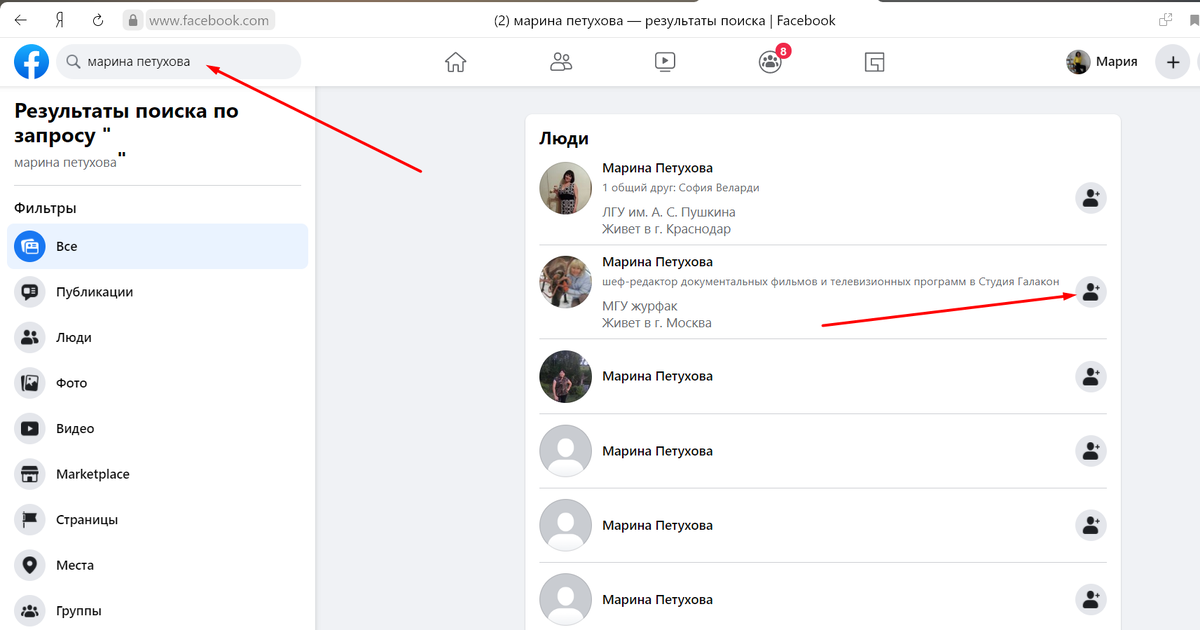Image resolution: width=1200 pixels, height=630 pixels.
Task: Open name link Марина Петухова with ЛГУ им. Пушкина
Action: [657, 168]
